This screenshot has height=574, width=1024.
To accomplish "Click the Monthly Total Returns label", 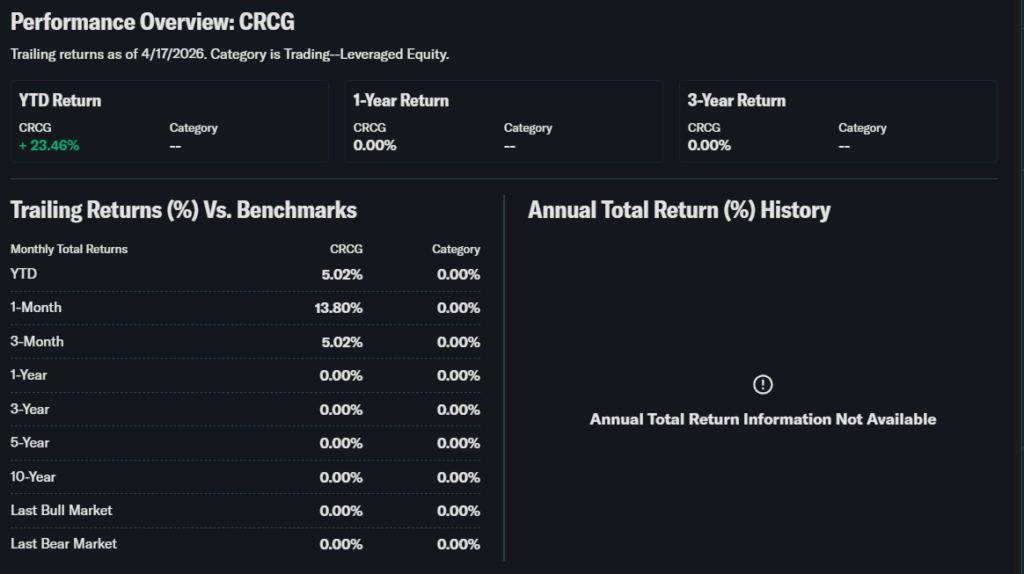I will [x=69, y=249].
